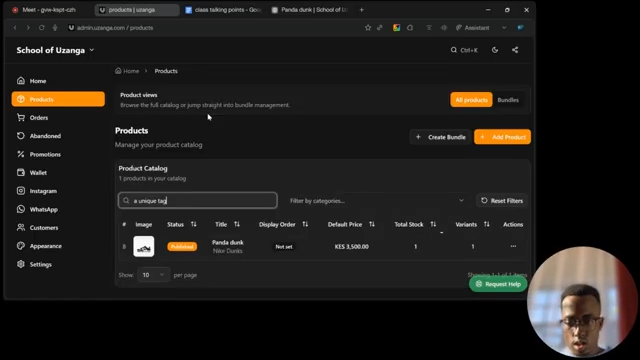Viewport: 640px width, 360px height.
Task: Switch to All products view
Action: (x=471, y=100)
